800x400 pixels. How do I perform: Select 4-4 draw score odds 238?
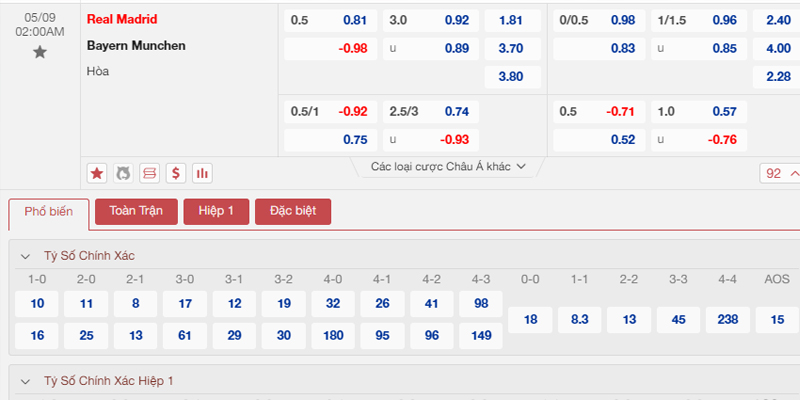point(728,320)
